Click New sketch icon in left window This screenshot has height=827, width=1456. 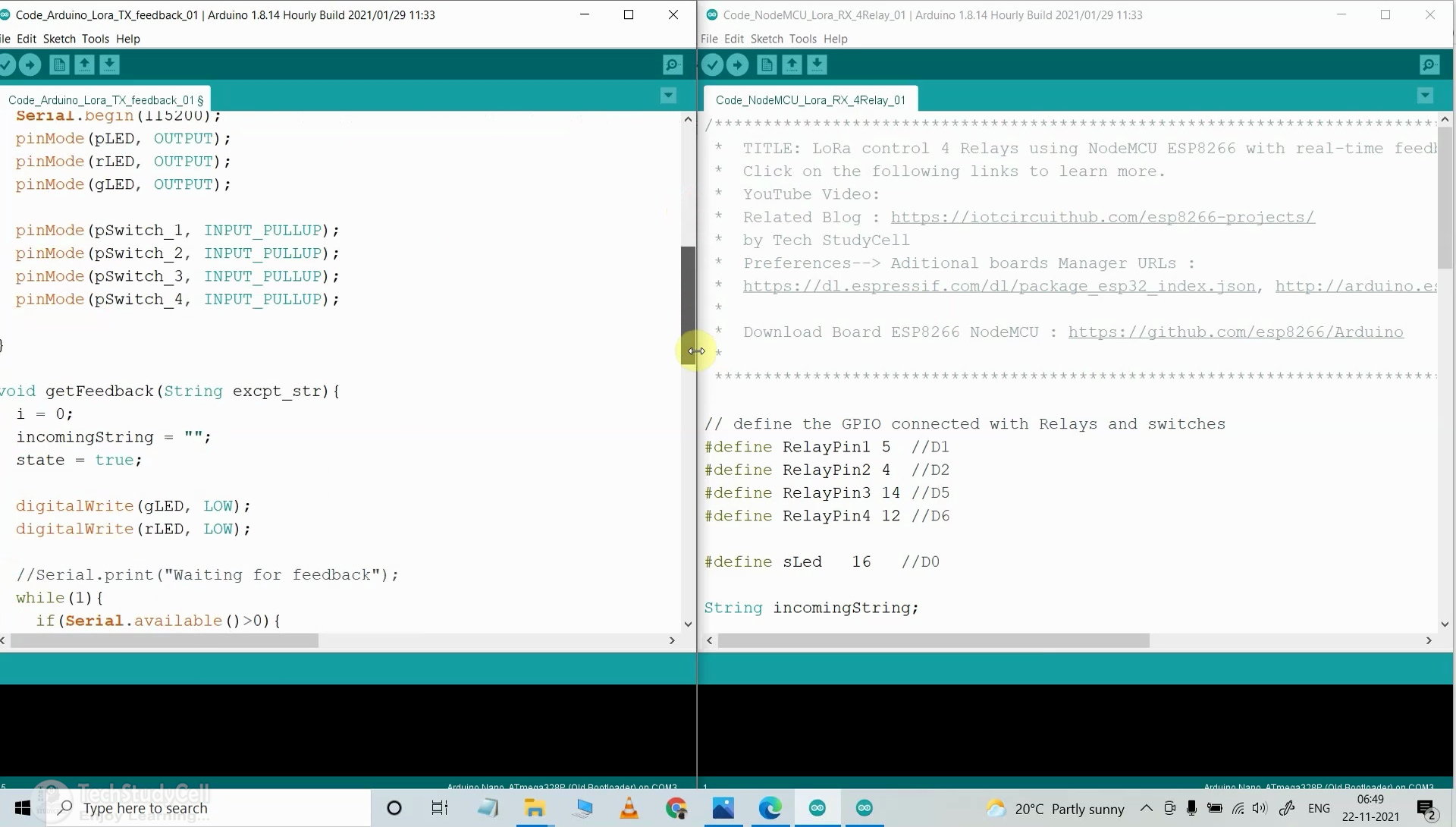coord(59,65)
